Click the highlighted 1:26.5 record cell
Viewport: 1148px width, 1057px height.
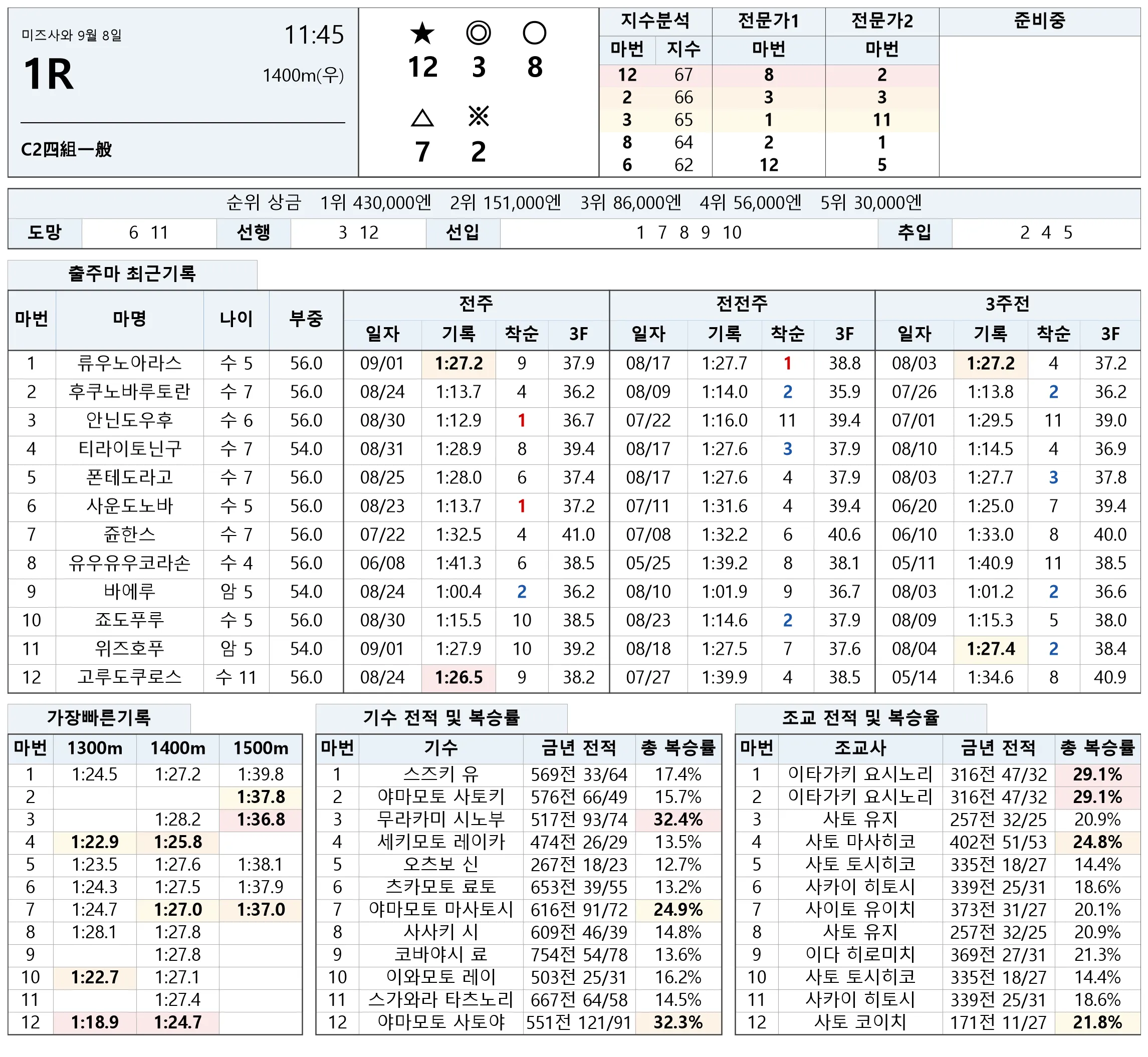[x=458, y=678]
